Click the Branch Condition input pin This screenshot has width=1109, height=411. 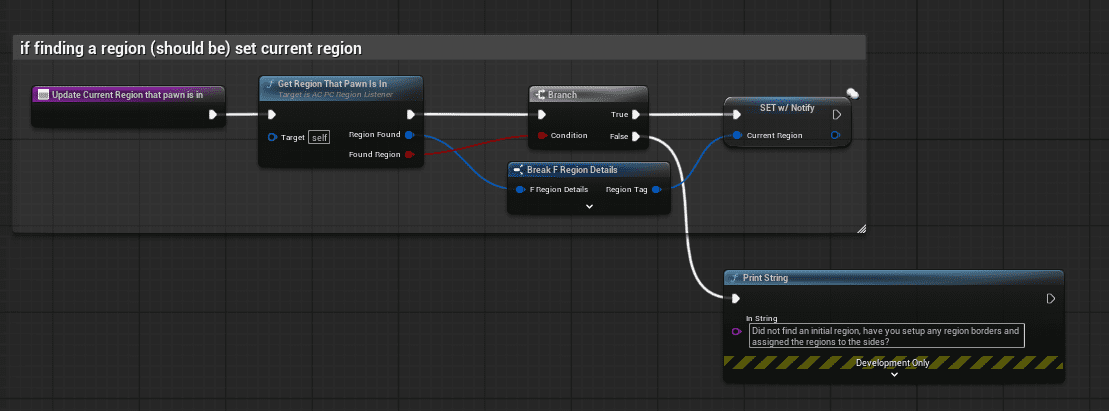tap(542, 135)
